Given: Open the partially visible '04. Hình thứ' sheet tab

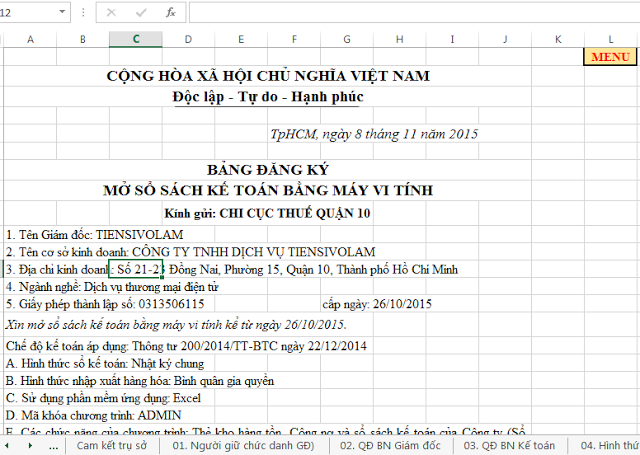Looking at the screenshot, I should point(608,445).
